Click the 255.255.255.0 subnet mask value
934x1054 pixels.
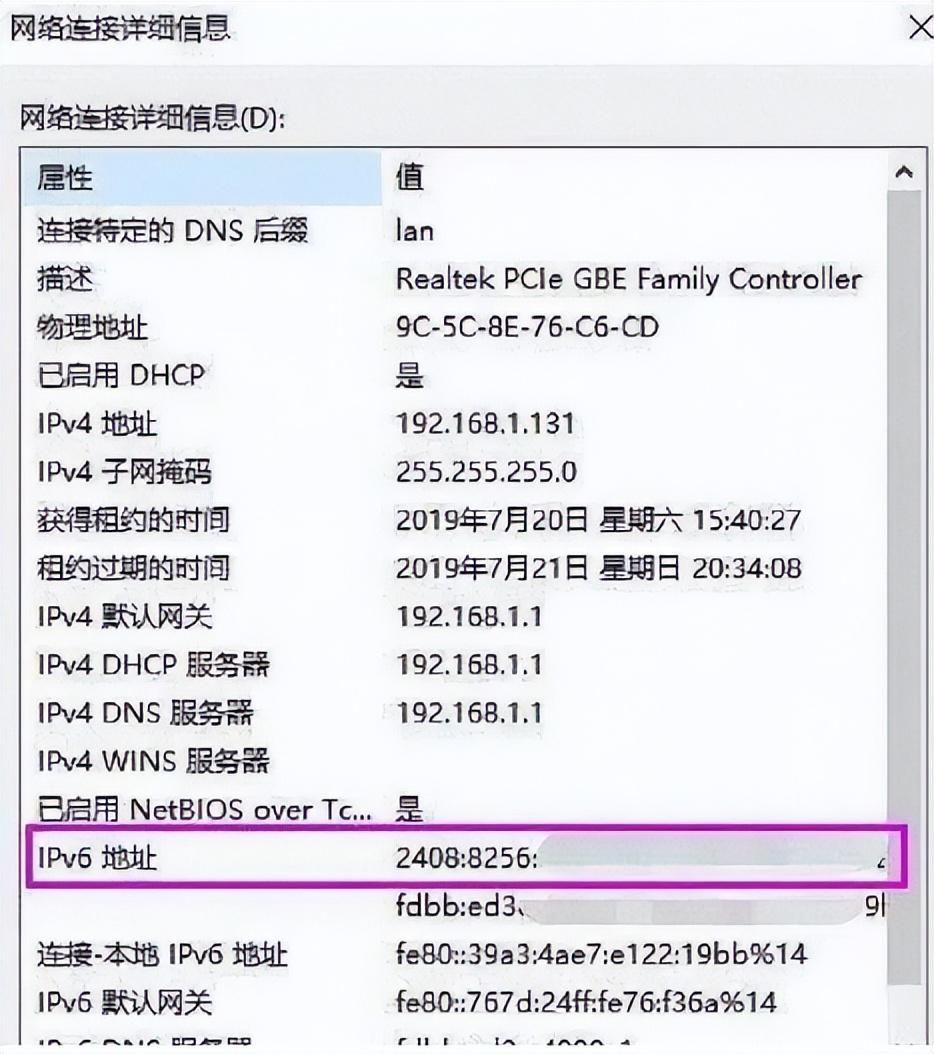click(486, 473)
